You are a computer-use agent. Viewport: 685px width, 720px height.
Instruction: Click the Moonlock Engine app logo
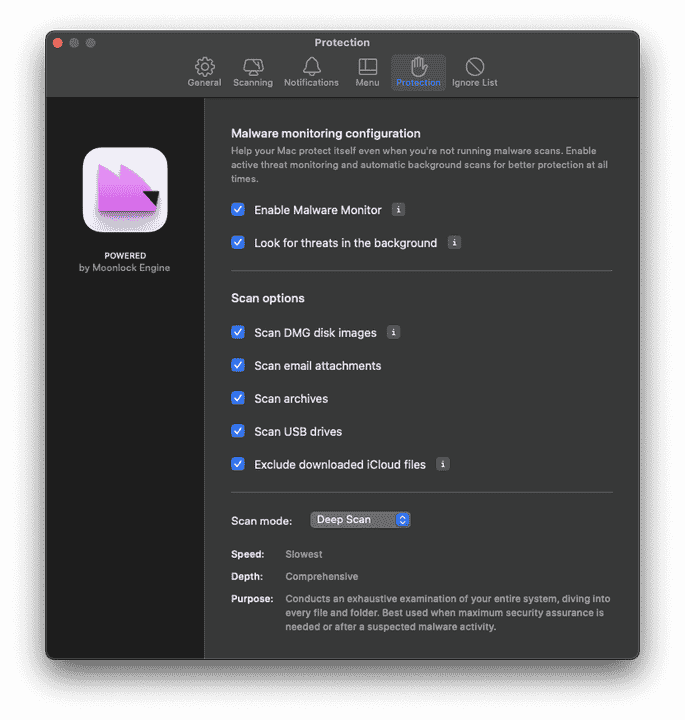tap(125, 190)
